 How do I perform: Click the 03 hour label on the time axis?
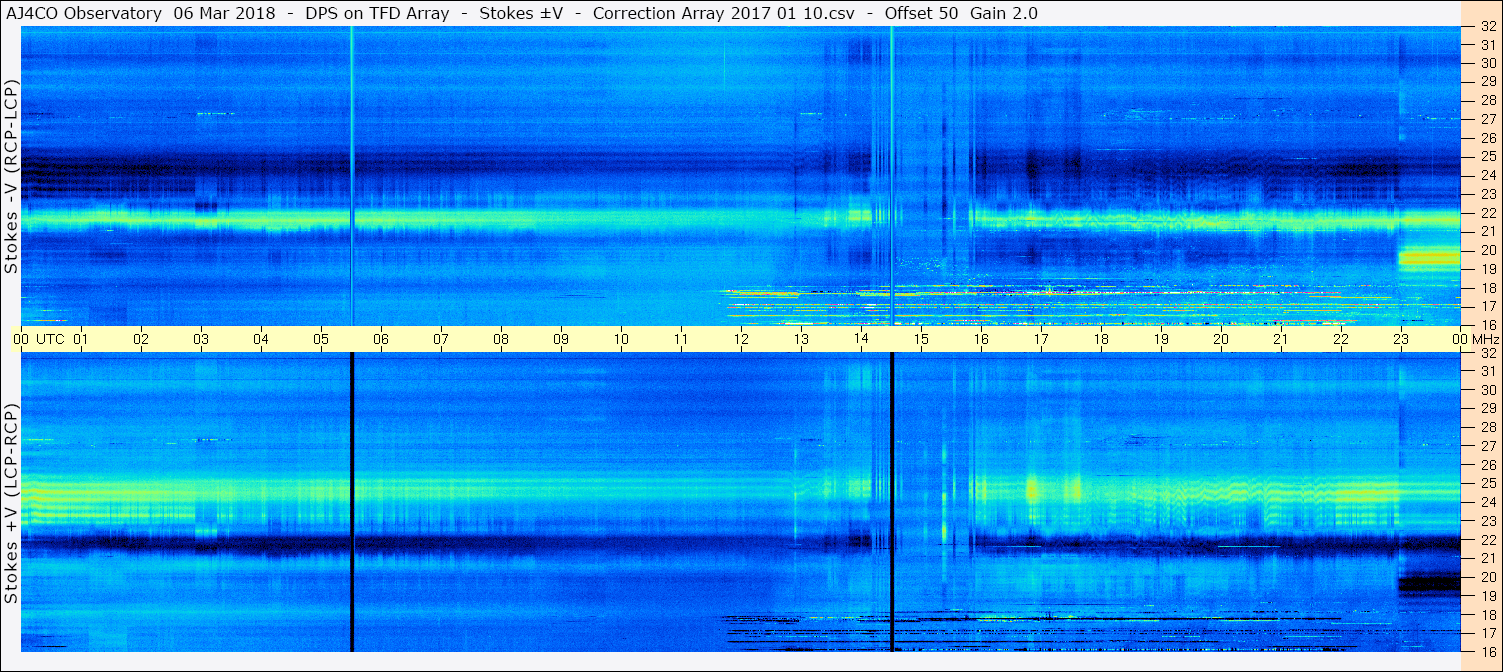[x=201, y=339]
